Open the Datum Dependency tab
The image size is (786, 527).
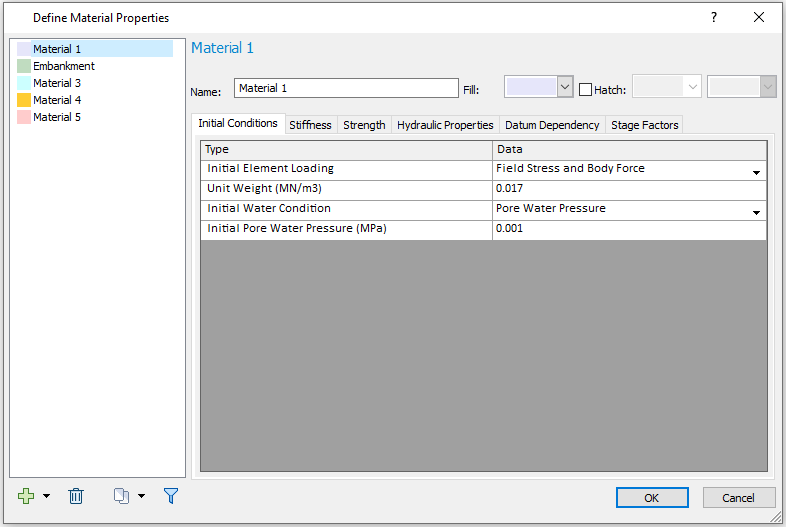click(552, 125)
